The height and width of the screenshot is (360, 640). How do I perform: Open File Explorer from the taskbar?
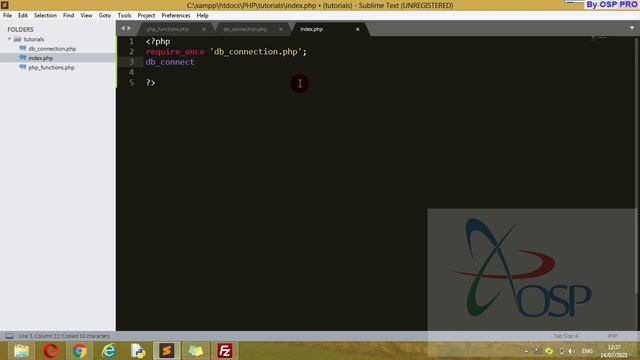(21, 351)
